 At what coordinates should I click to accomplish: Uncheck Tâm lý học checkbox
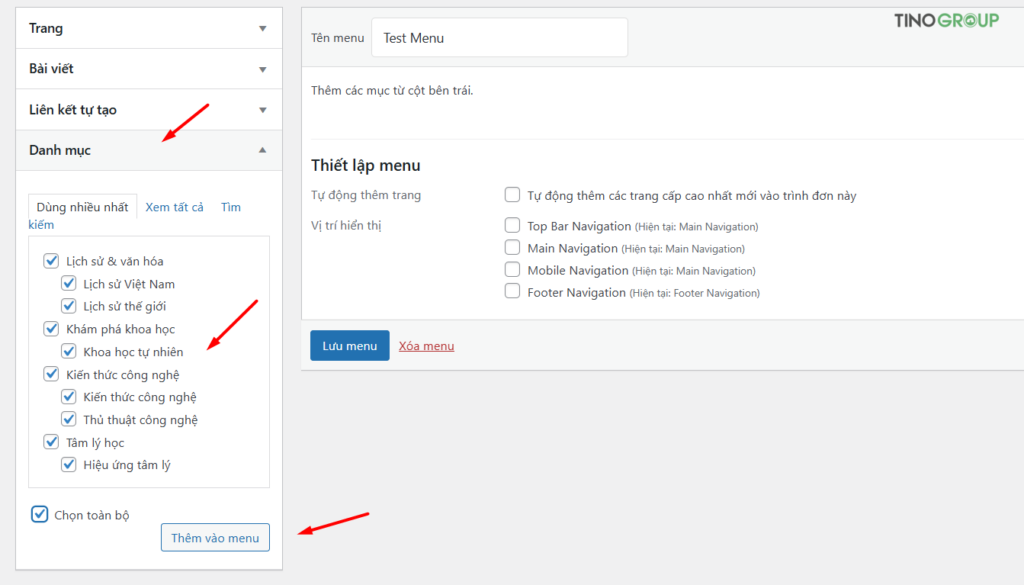(51, 442)
